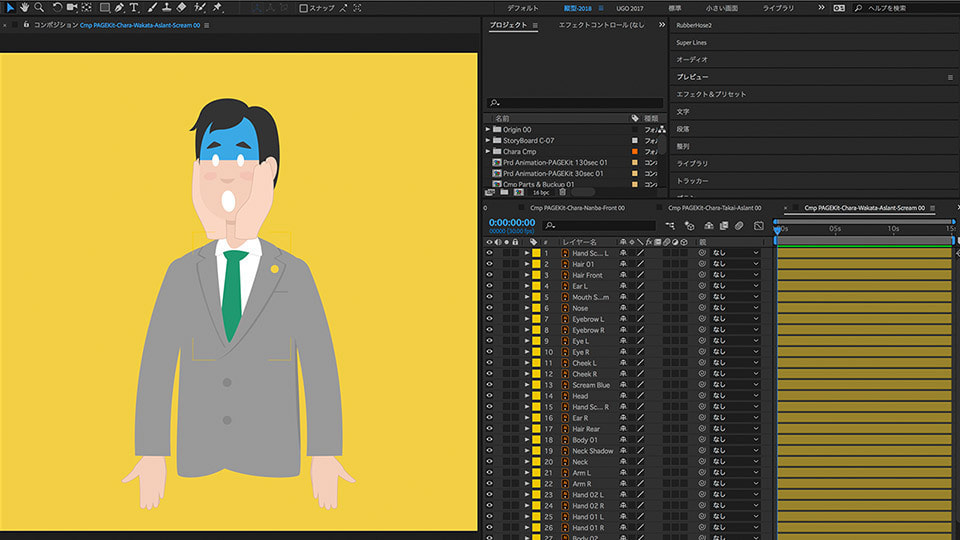Expand the Chara Cmp folder
Viewport: 960px width, 540px height.
coord(488,151)
